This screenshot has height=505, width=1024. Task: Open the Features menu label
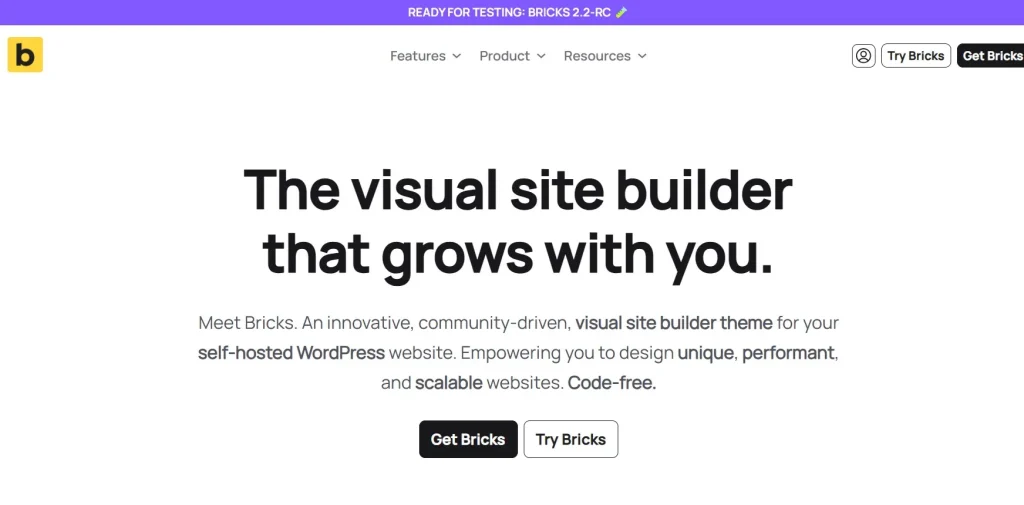coord(418,56)
